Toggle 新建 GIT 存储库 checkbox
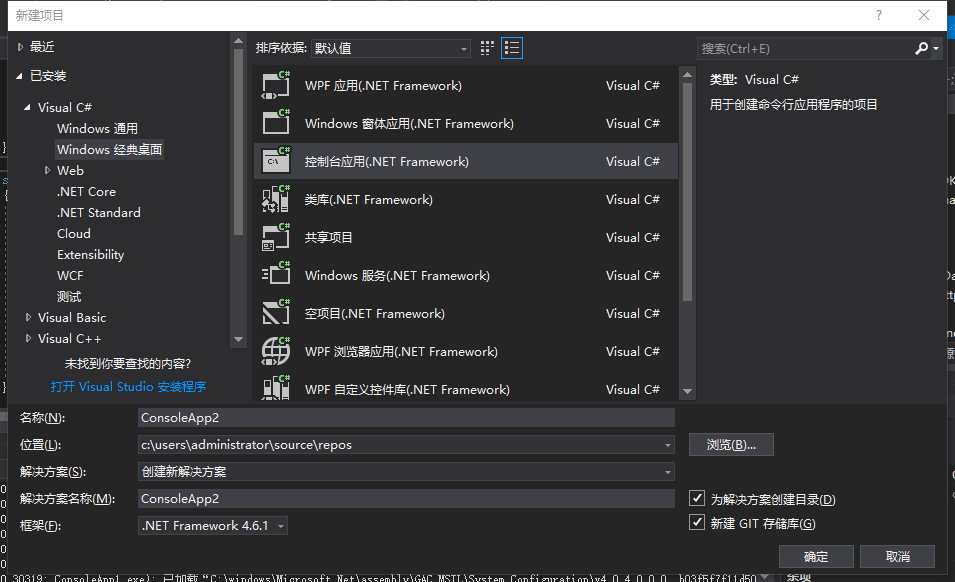The image size is (955, 582). coord(697,522)
